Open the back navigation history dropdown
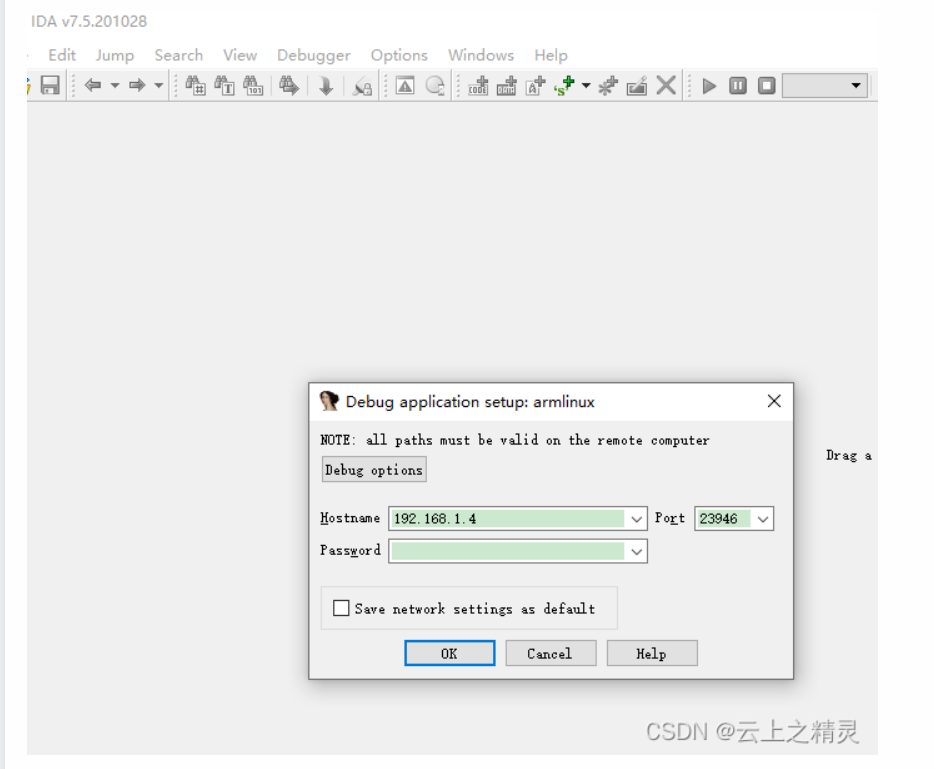The height and width of the screenshot is (769, 934). (115, 86)
